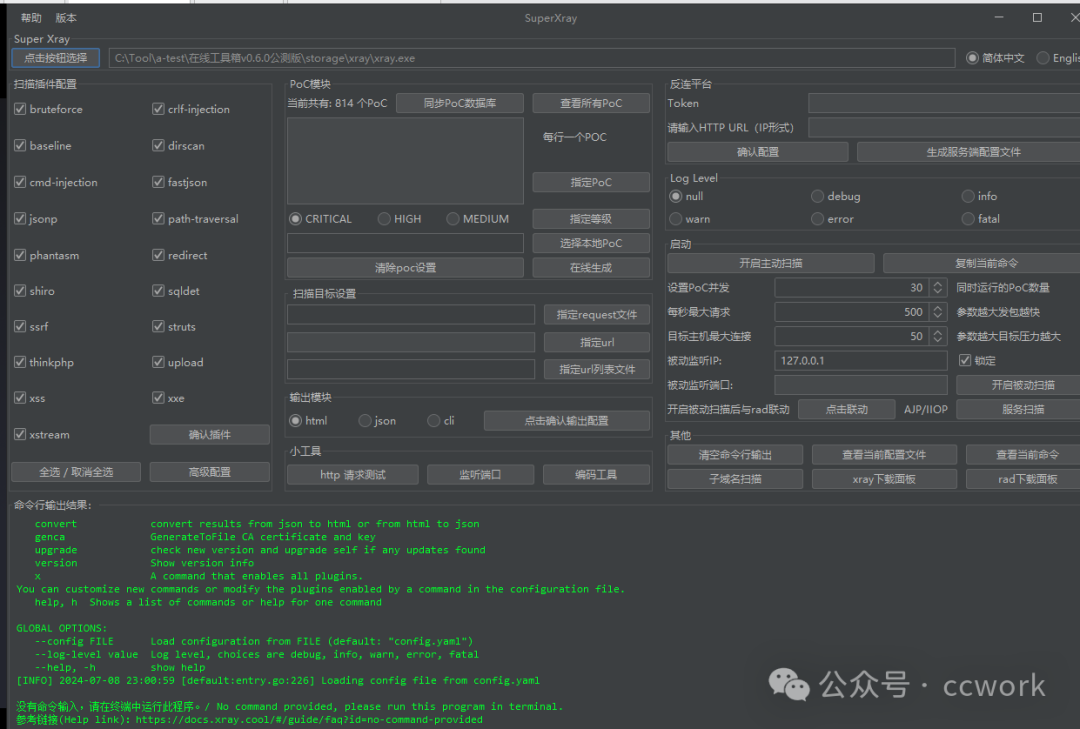Click 清除poc设置 button
Screen dimensions: 1080x729
tap(405, 267)
